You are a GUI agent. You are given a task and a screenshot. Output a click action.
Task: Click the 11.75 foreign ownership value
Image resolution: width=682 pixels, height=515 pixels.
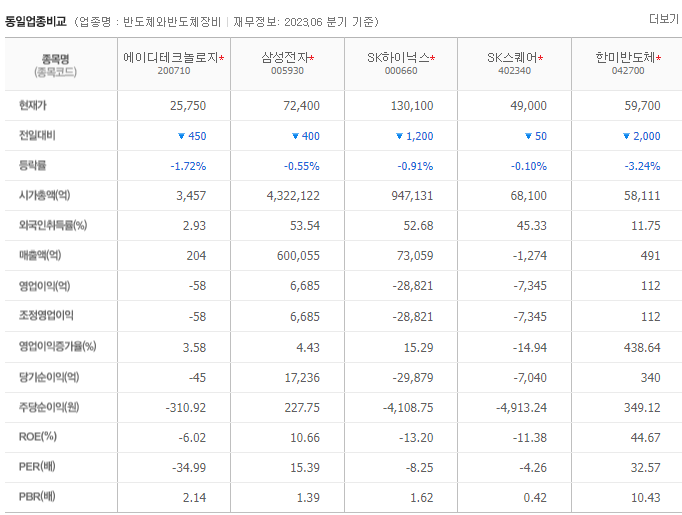(x=646, y=226)
